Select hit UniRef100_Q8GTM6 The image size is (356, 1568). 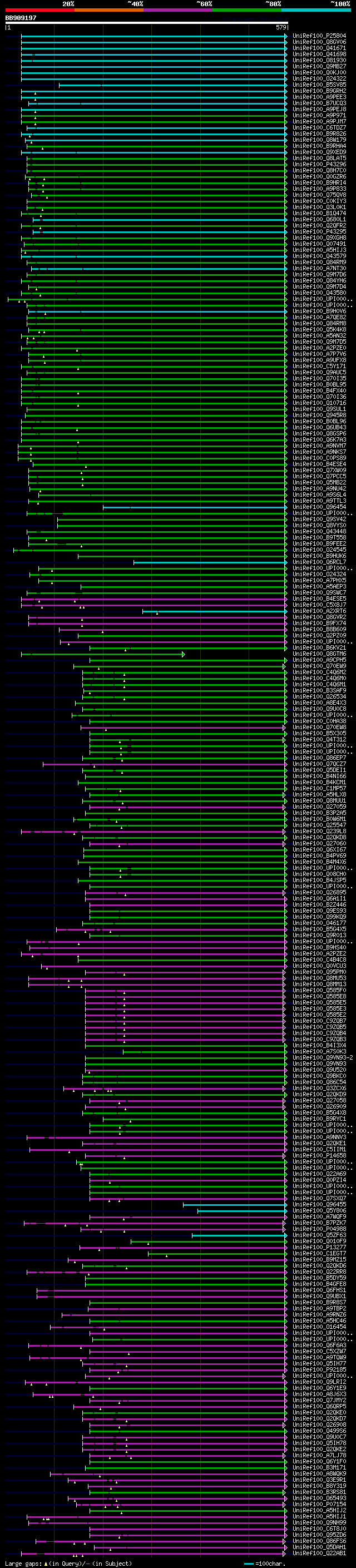pyautogui.click(x=319, y=654)
